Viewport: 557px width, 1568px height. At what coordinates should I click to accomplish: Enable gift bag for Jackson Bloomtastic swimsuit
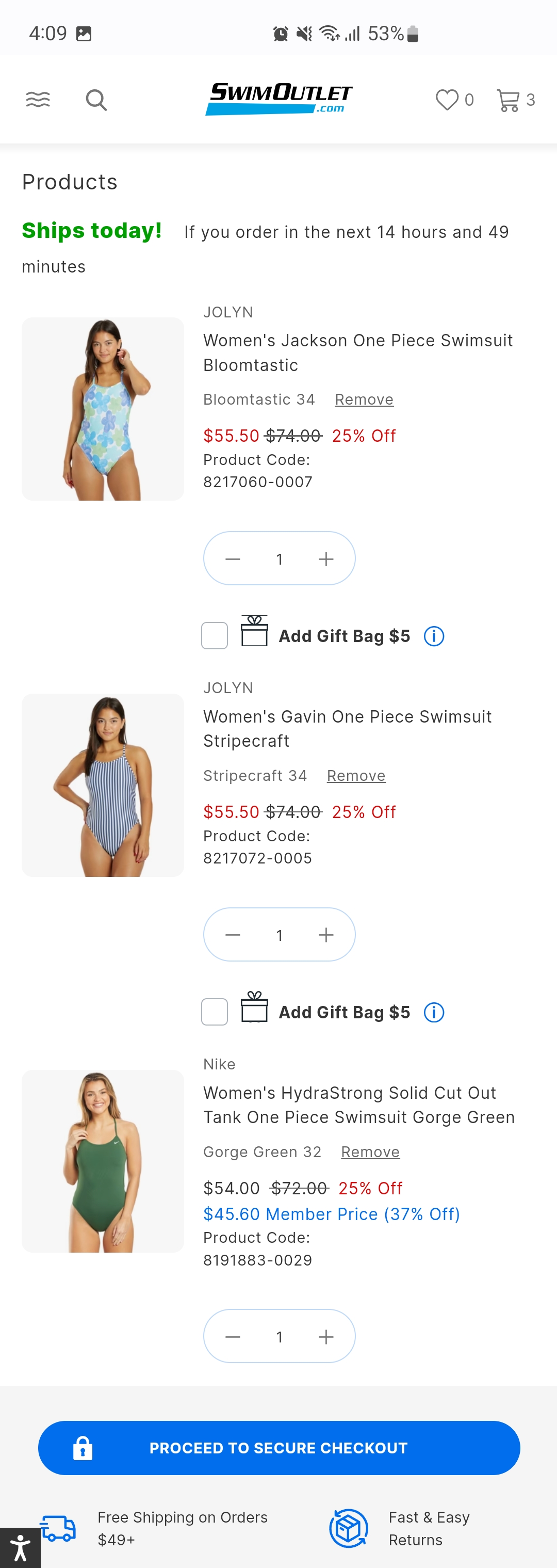point(215,636)
